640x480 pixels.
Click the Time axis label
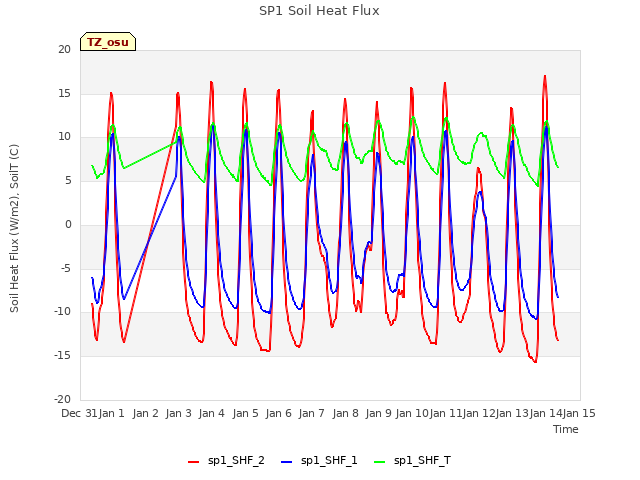click(566, 429)
